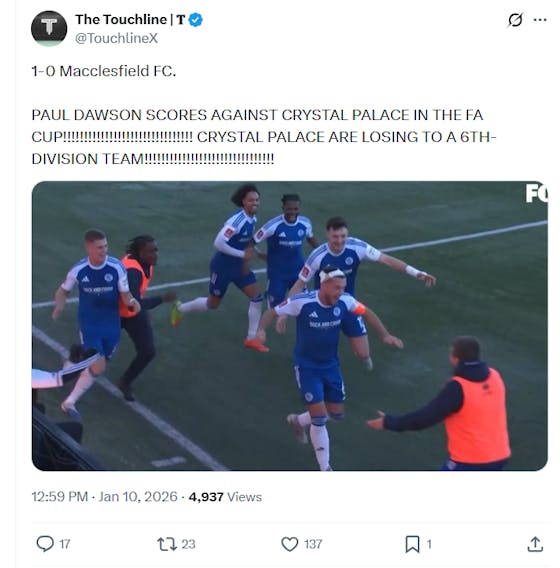View the 4,937 Views analytics
The image size is (560, 568).
(x=225, y=497)
